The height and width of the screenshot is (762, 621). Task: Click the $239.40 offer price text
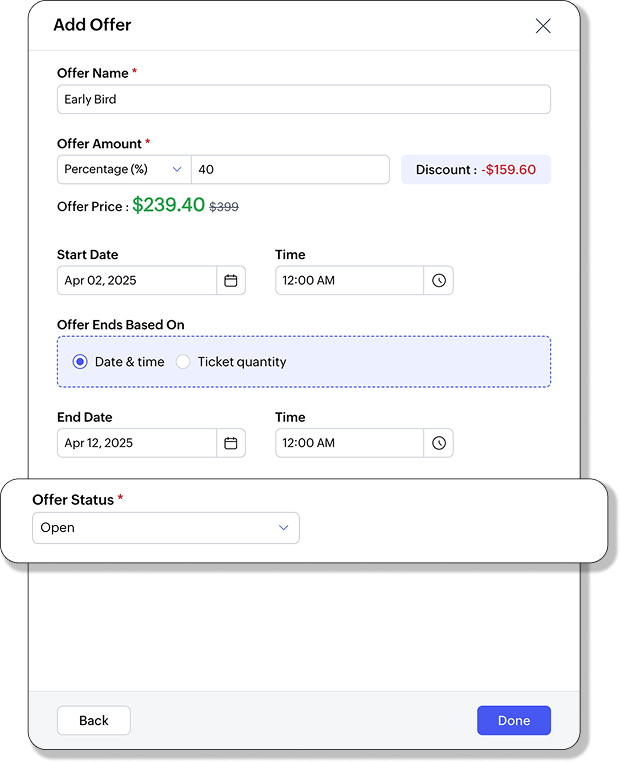pyautogui.click(x=169, y=205)
